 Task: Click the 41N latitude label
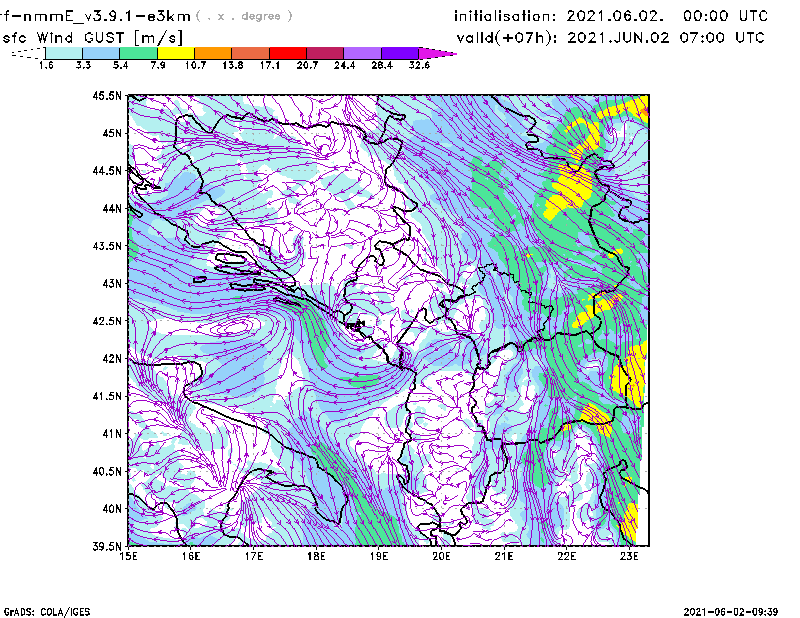pos(112,433)
